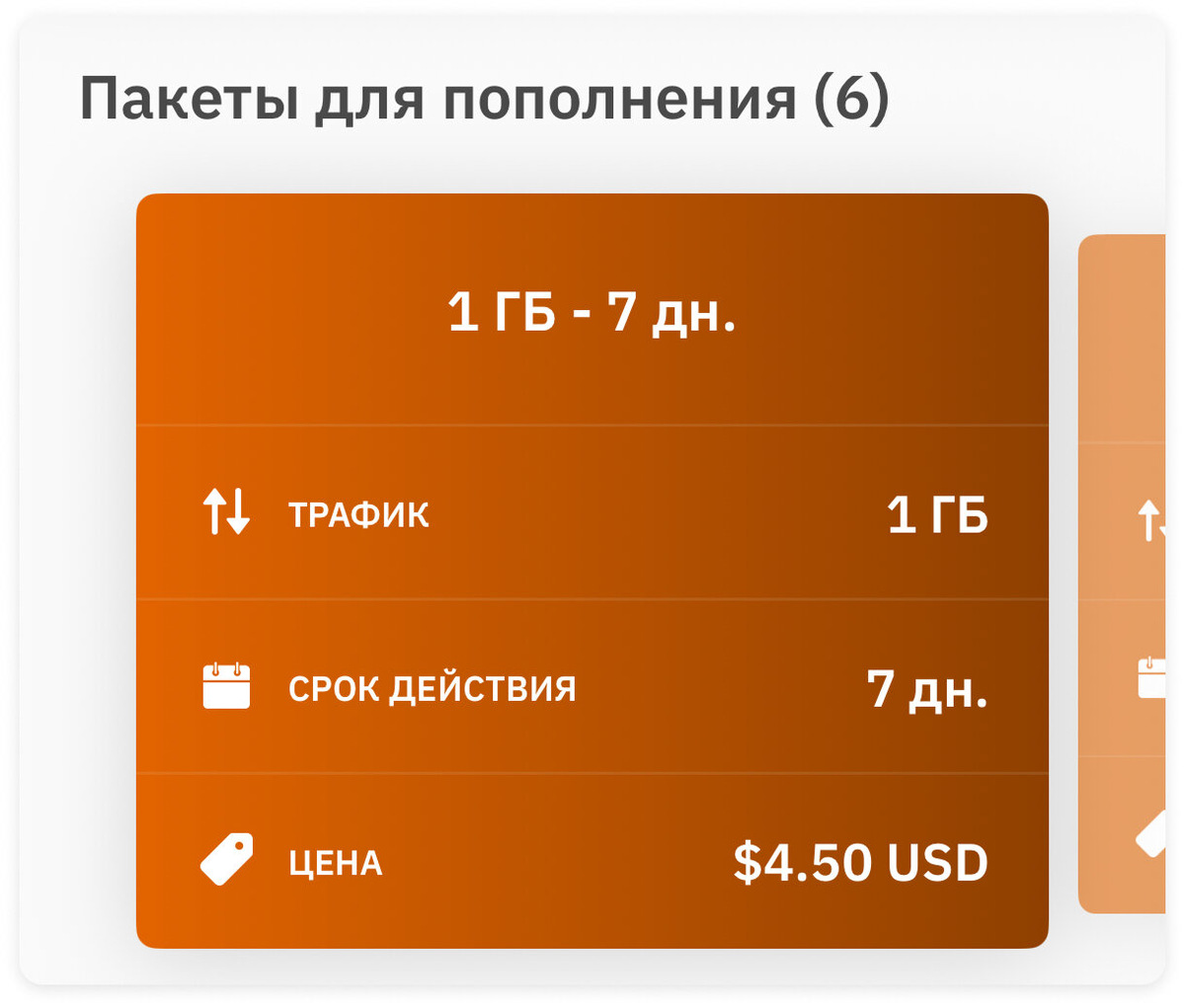Click the price tag icon
This screenshot has height=1008, width=1185.
227,859
